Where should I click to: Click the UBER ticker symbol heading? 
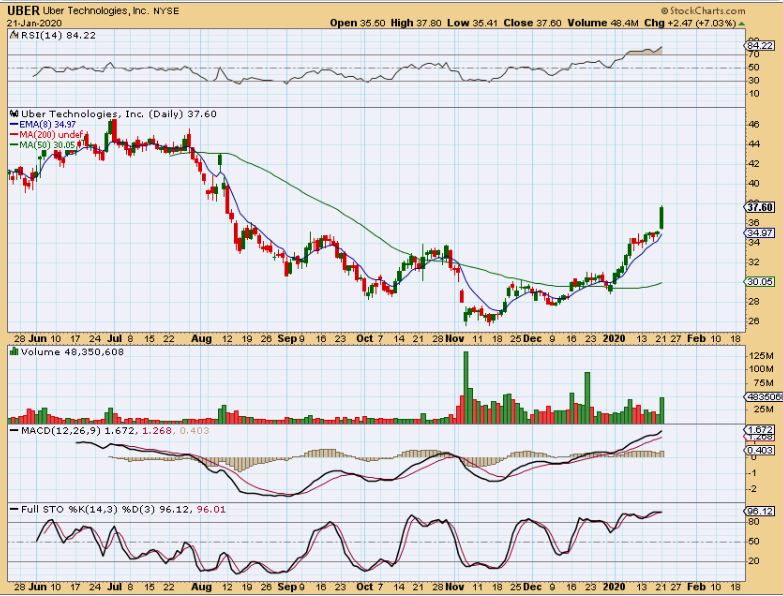pyautogui.click(x=23, y=10)
